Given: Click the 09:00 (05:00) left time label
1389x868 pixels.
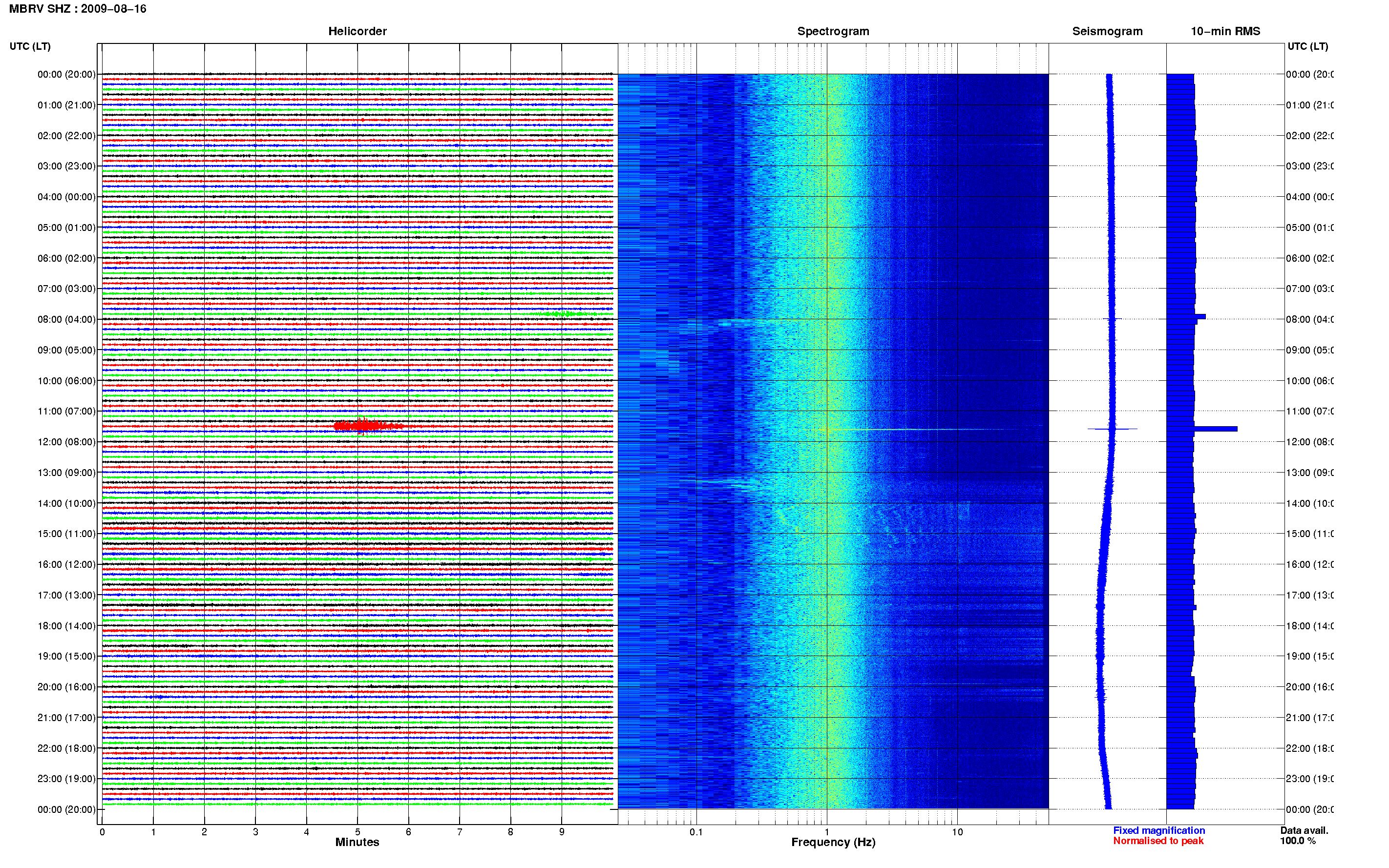Looking at the screenshot, I should coord(66,350).
